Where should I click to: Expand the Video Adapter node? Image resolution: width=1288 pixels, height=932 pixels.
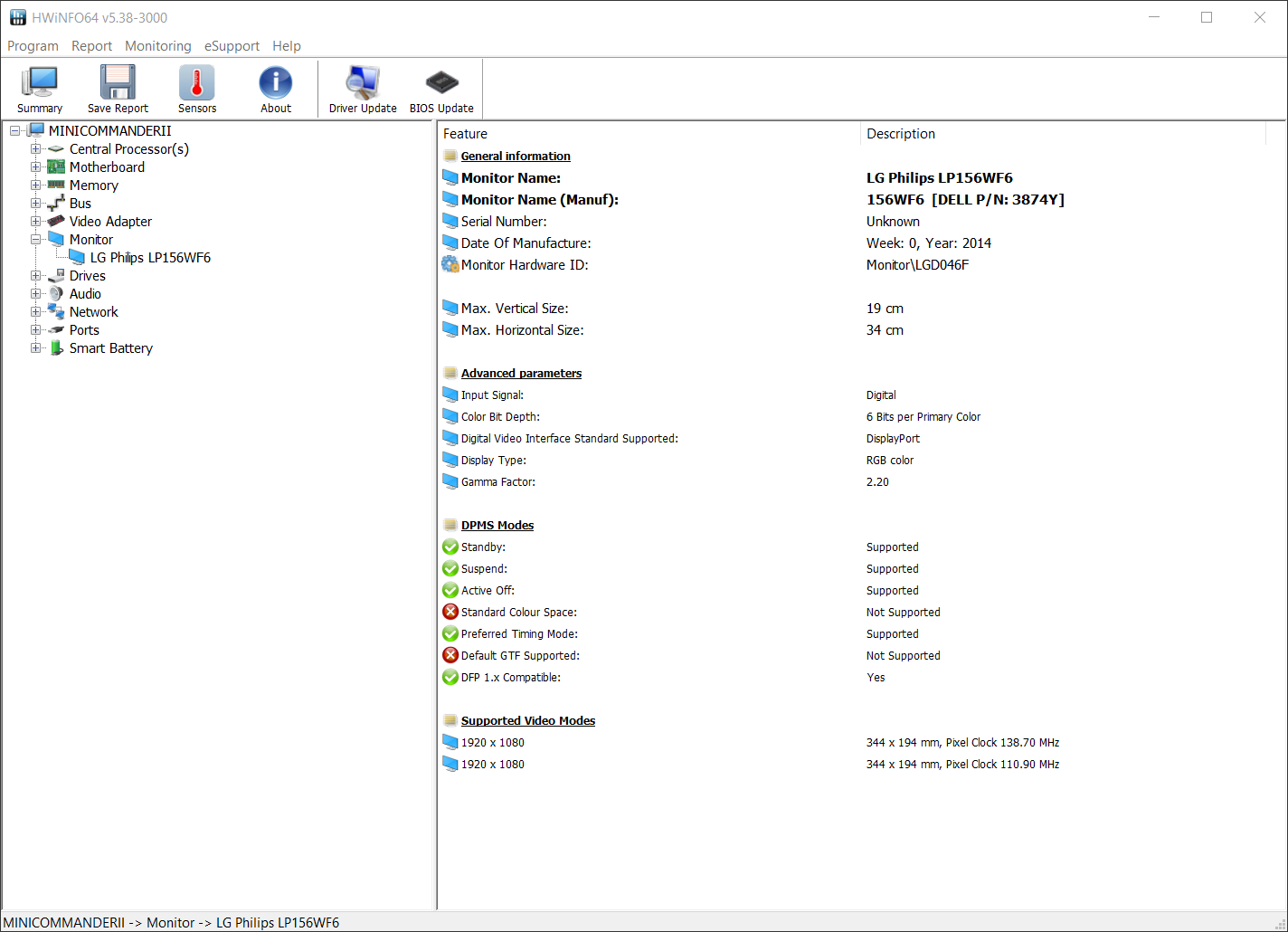tap(36, 222)
